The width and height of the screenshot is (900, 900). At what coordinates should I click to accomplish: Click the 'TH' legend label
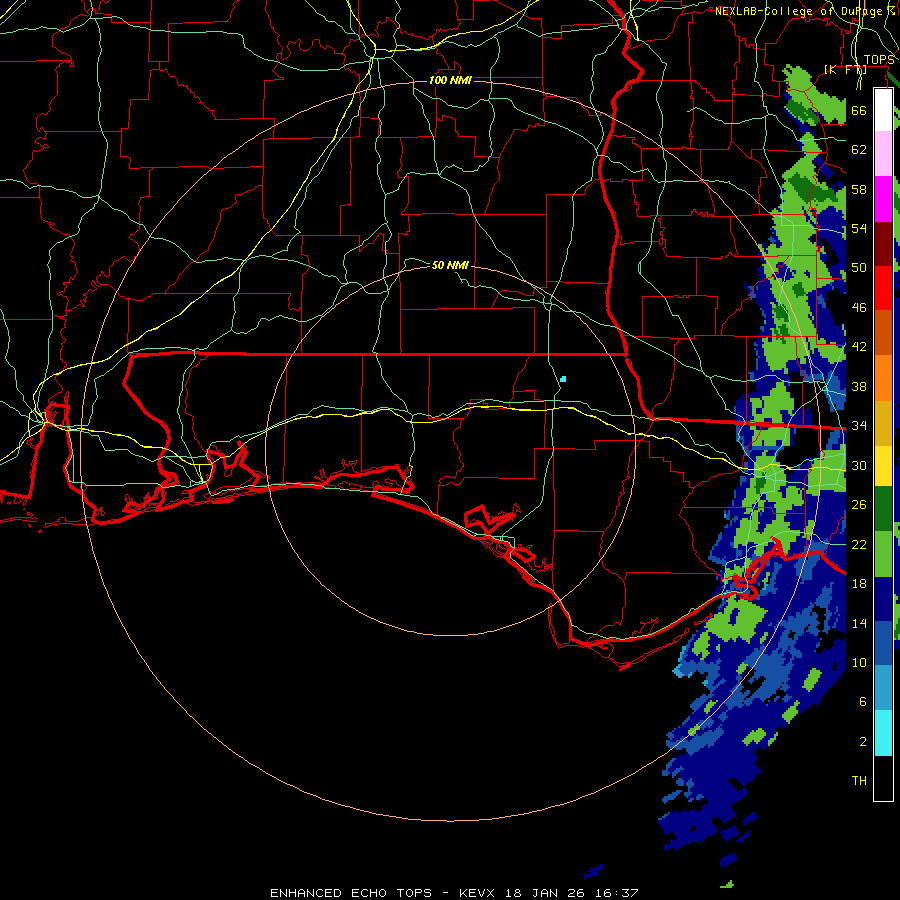[x=859, y=781]
